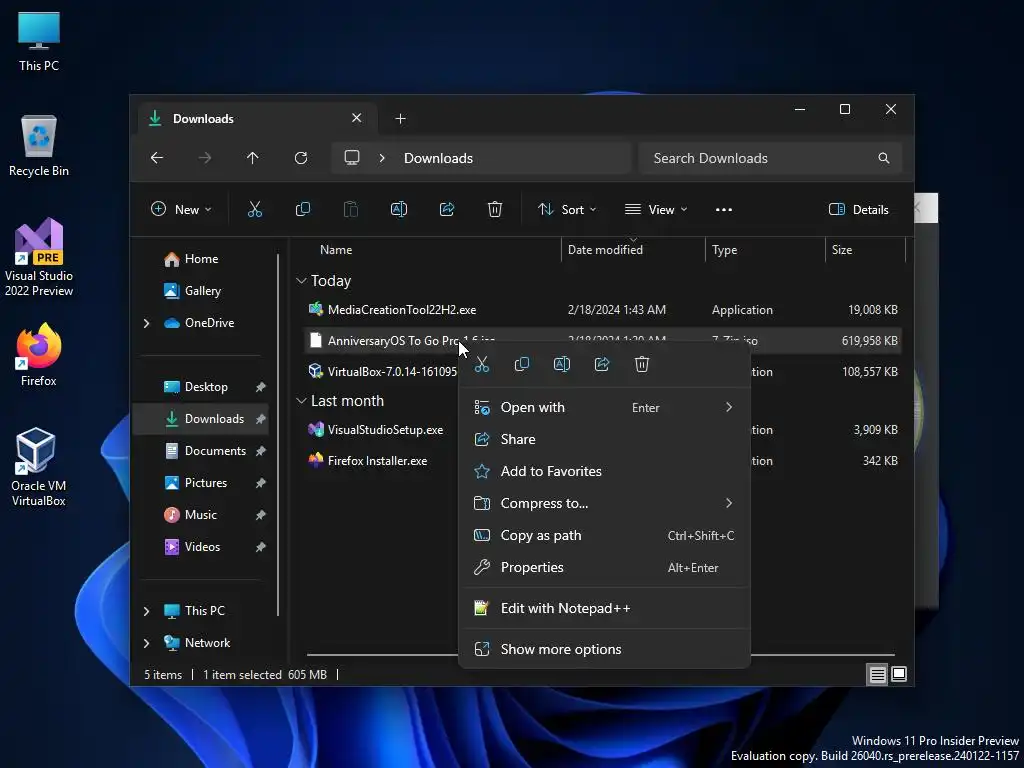Expand the breadcrumb chevron before Downloads
1024x768 pixels.
[382, 158]
